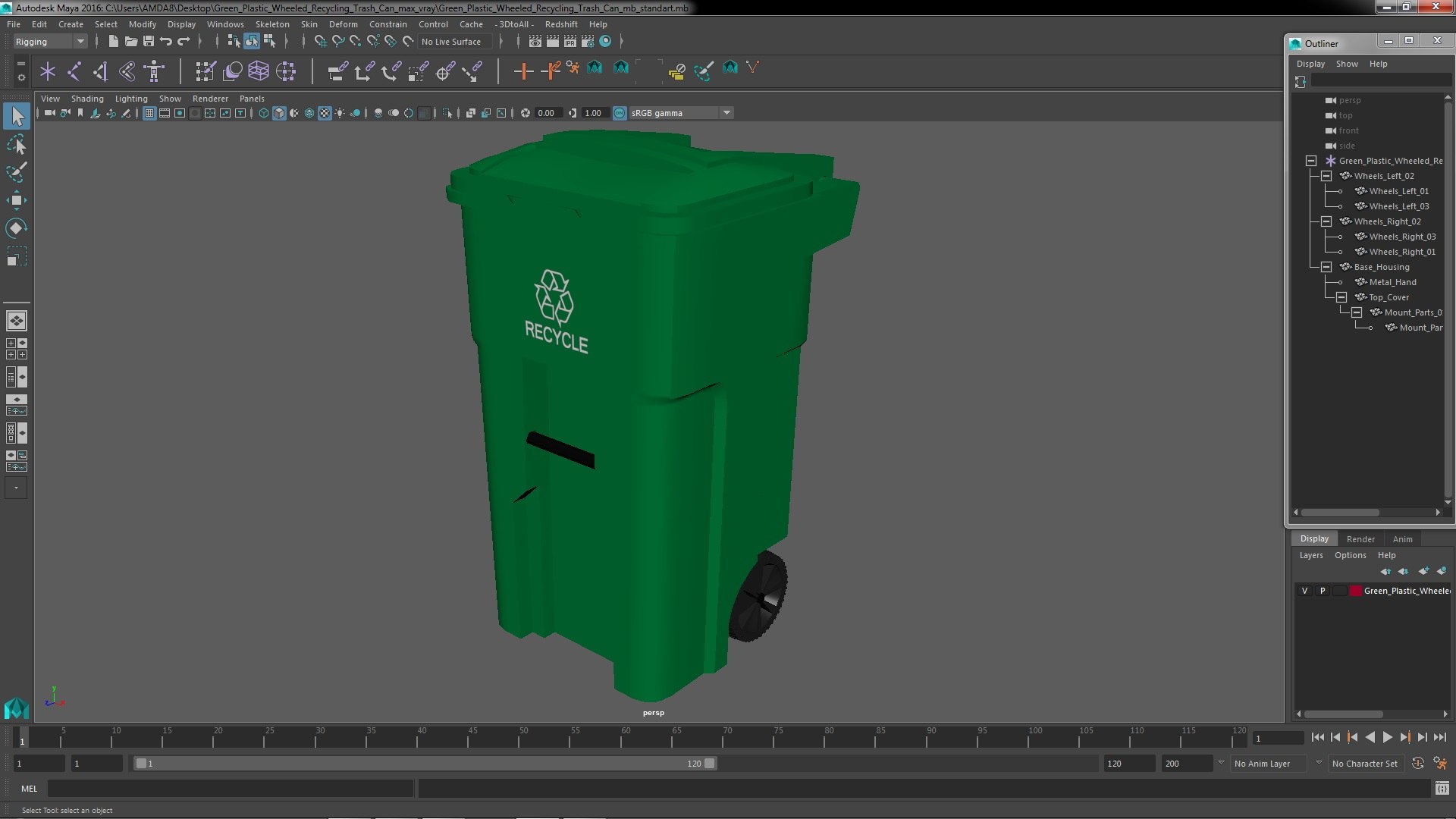
Task: Click the New Scene icon
Action: tap(113, 41)
